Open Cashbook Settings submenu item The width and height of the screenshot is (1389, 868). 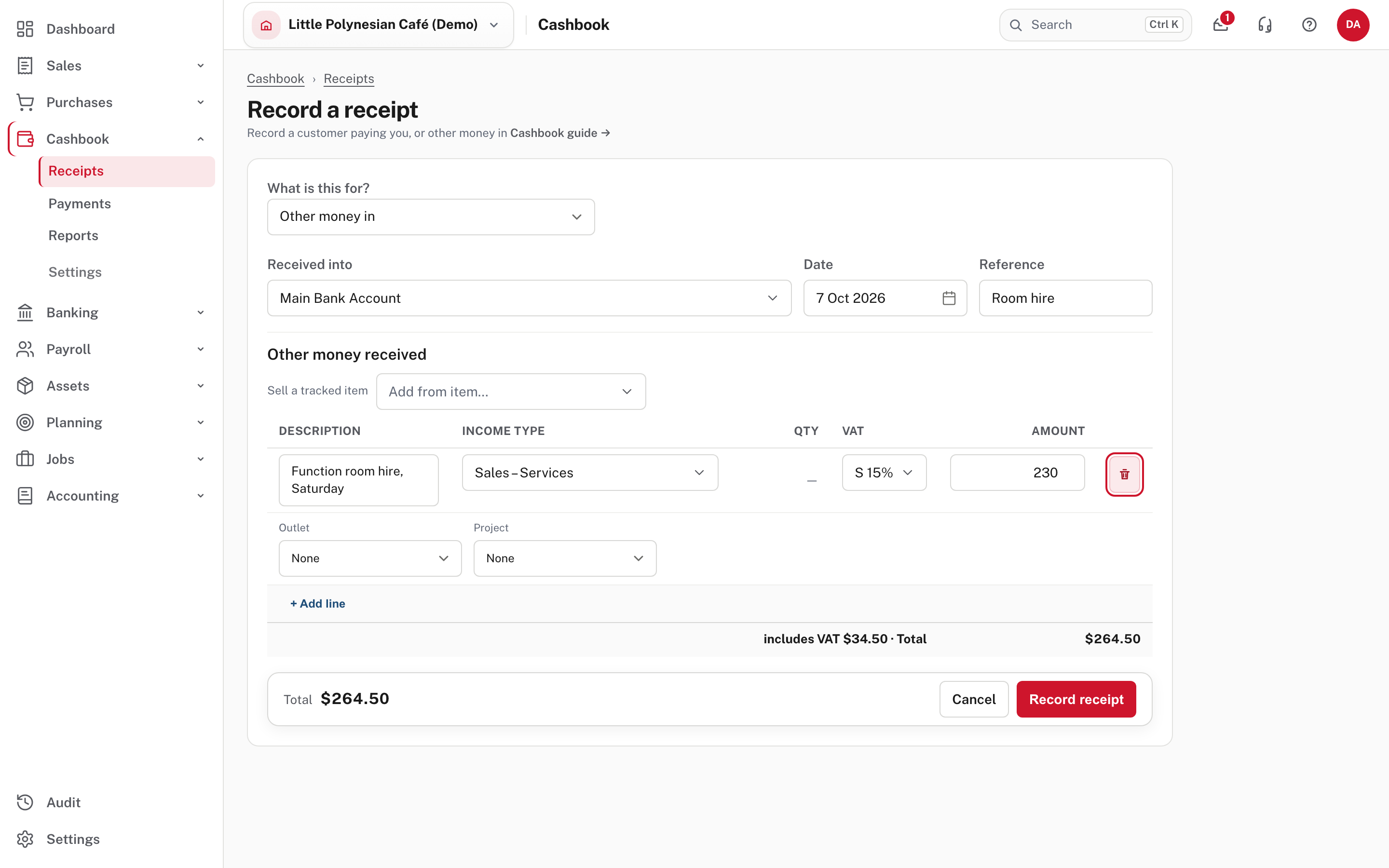(75, 272)
